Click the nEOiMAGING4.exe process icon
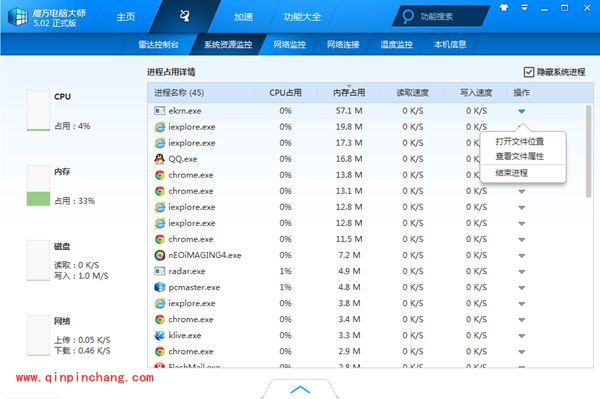The height and width of the screenshot is (399, 600). 160,255
